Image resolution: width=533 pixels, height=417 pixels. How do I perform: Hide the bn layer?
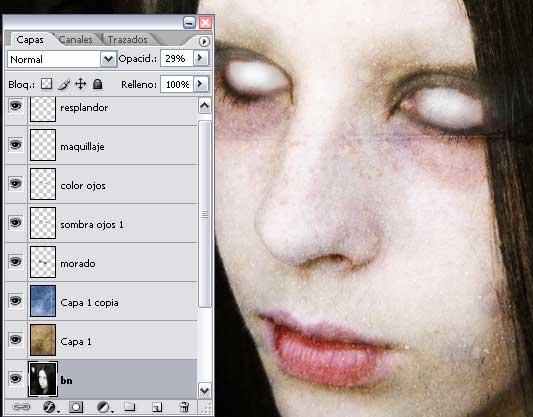click(15, 379)
